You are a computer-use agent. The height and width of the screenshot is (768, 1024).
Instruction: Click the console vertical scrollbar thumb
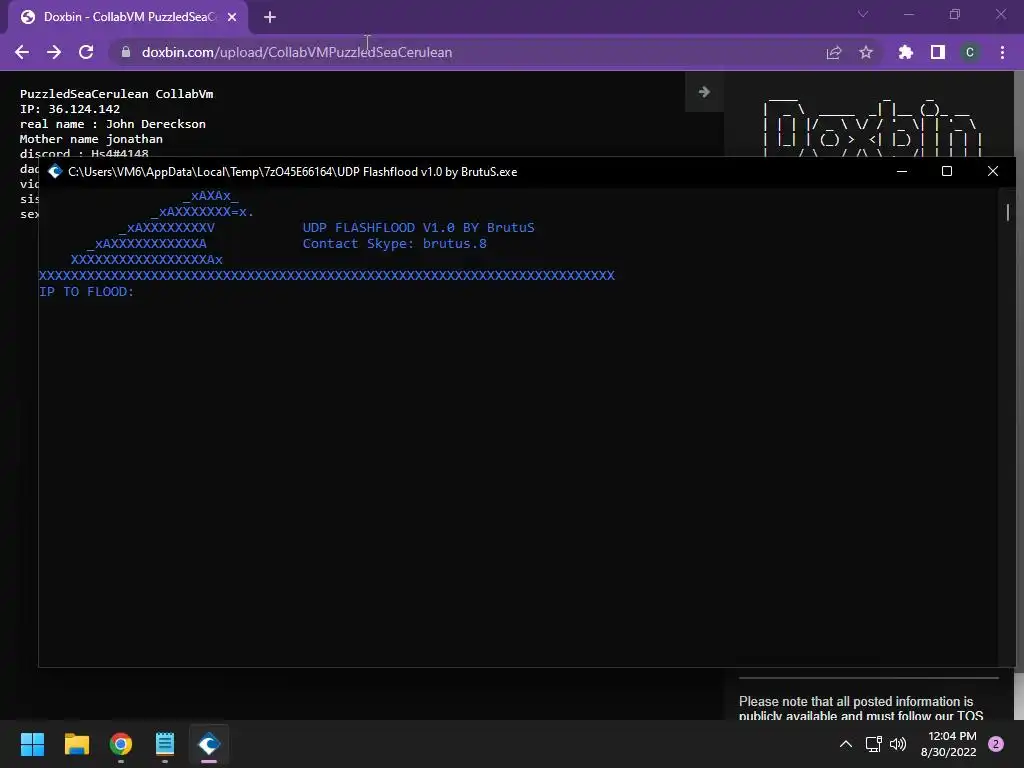(x=1008, y=212)
